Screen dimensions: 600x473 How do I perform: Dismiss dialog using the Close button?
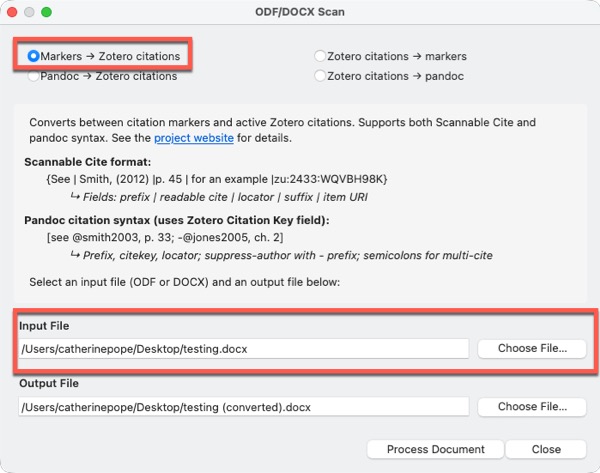(x=546, y=449)
